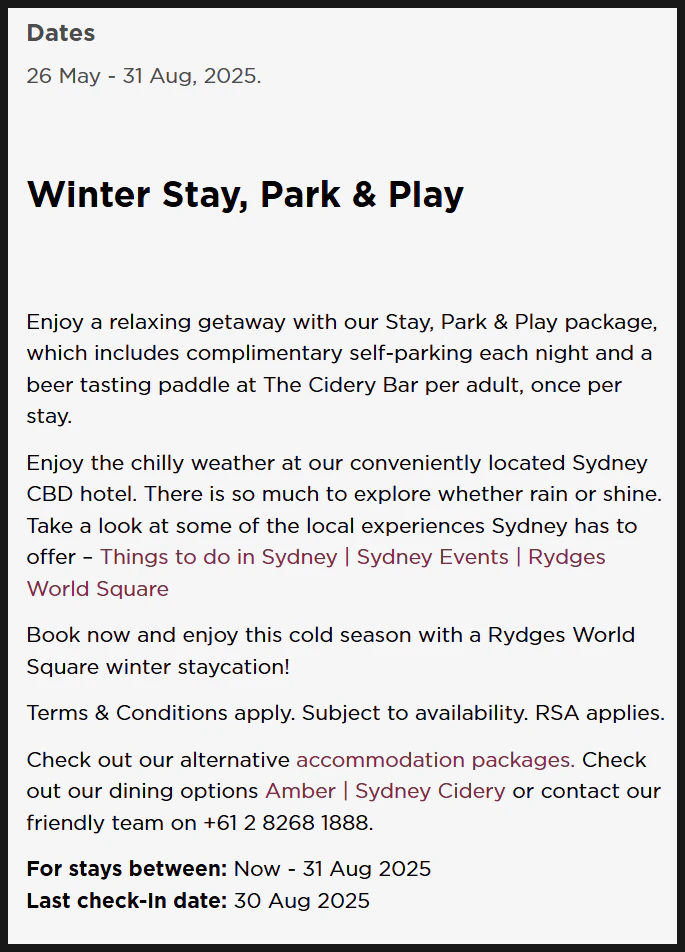Image resolution: width=685 pixels, height=952 pixels.
Task: Click the Dates section heading
Action: tap(61, 33)
